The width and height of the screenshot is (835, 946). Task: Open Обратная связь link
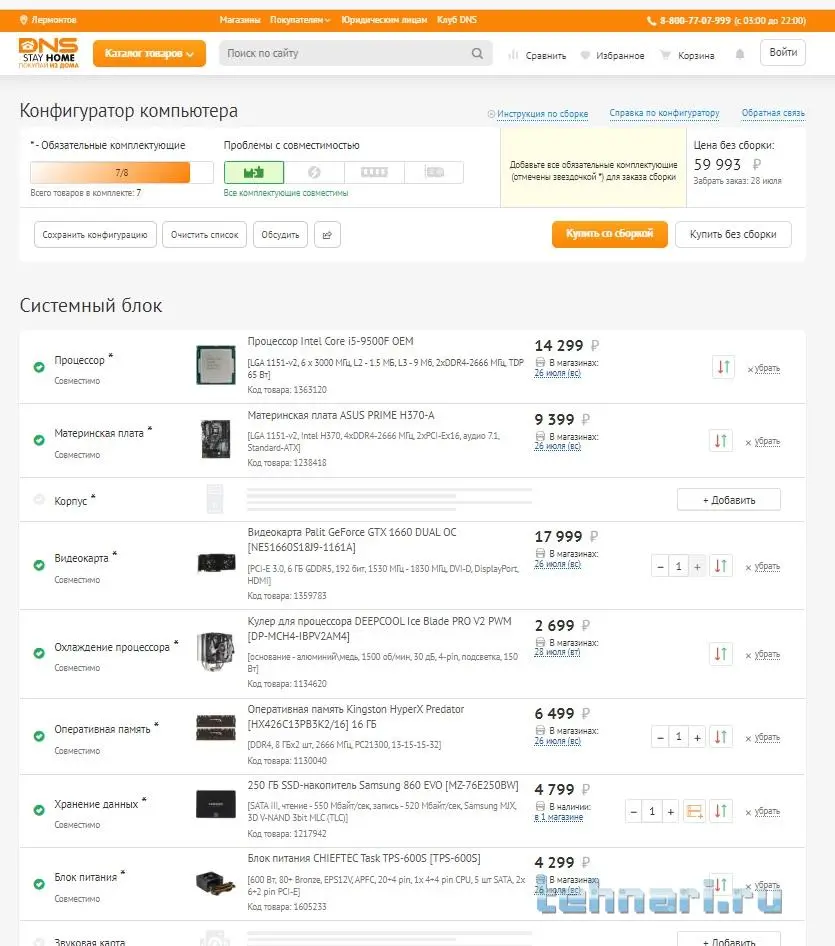point(773,113)
